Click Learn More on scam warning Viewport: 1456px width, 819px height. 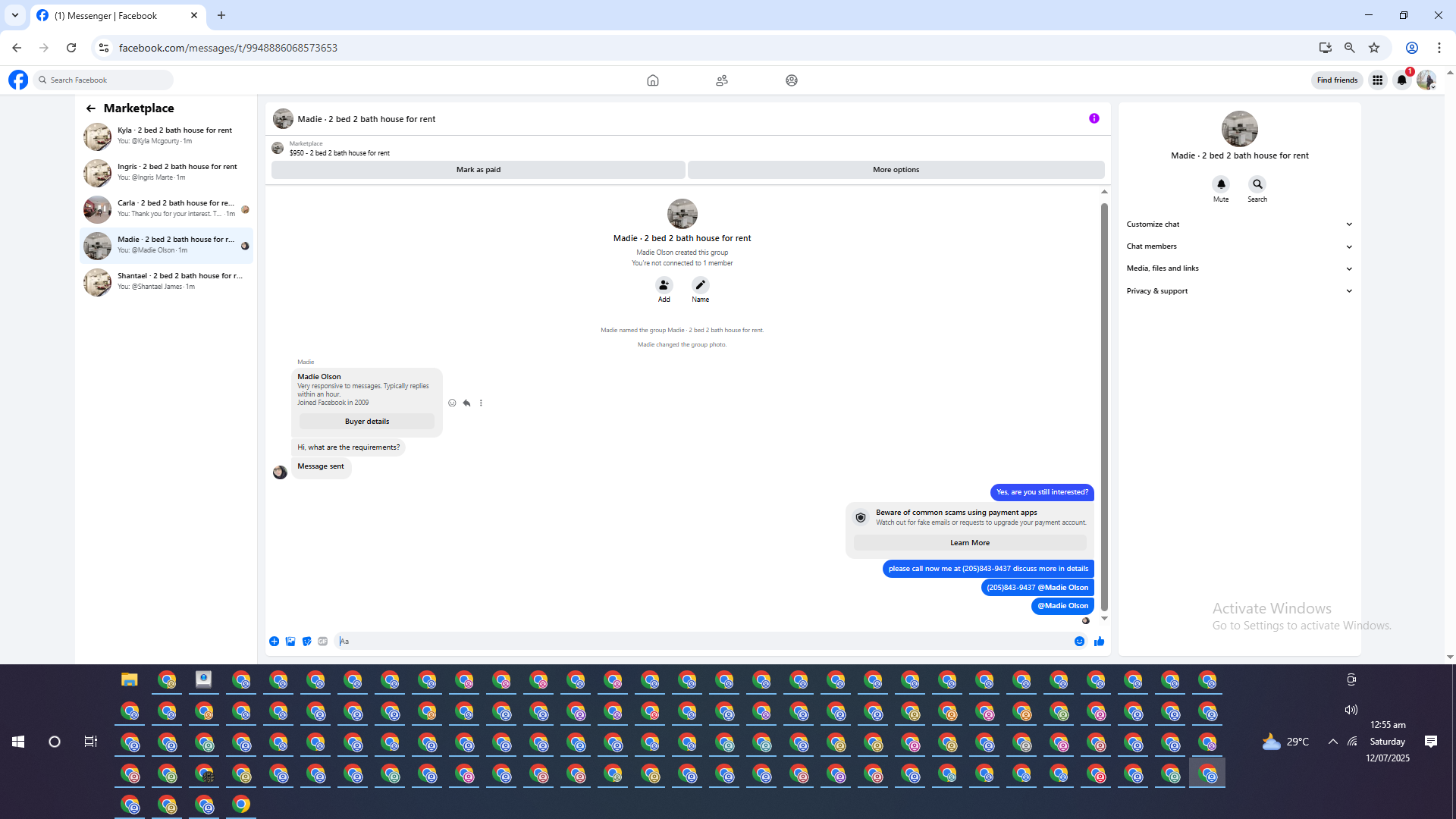click(x=970, y=543)
